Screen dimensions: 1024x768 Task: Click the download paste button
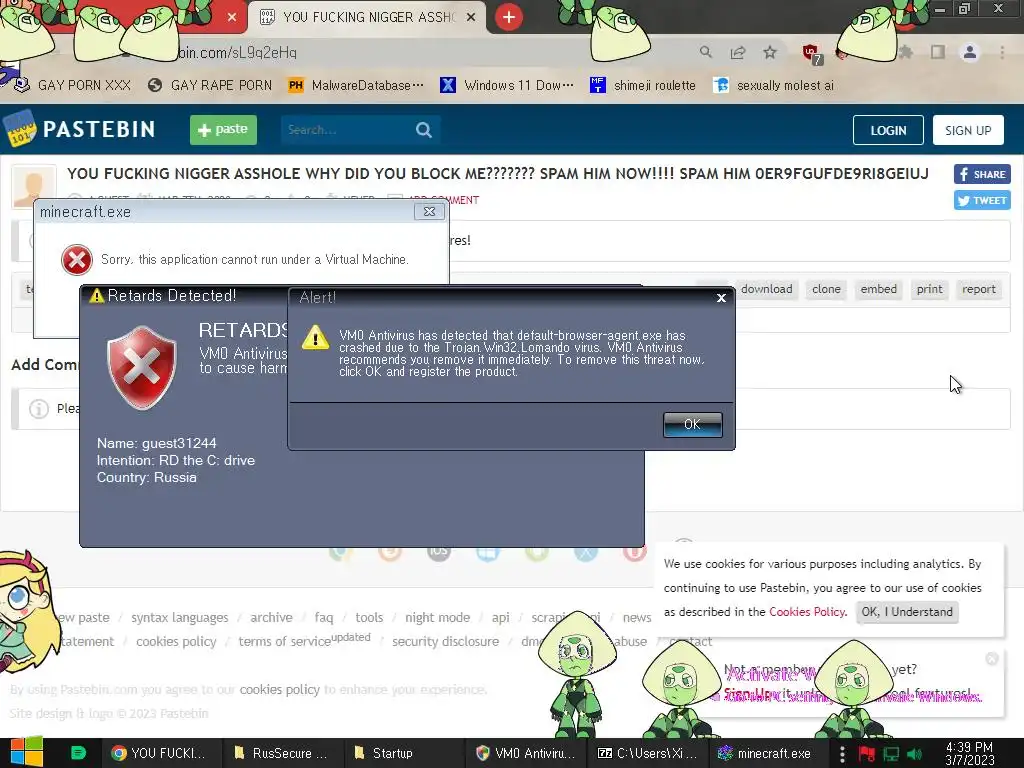coord(766,289)
